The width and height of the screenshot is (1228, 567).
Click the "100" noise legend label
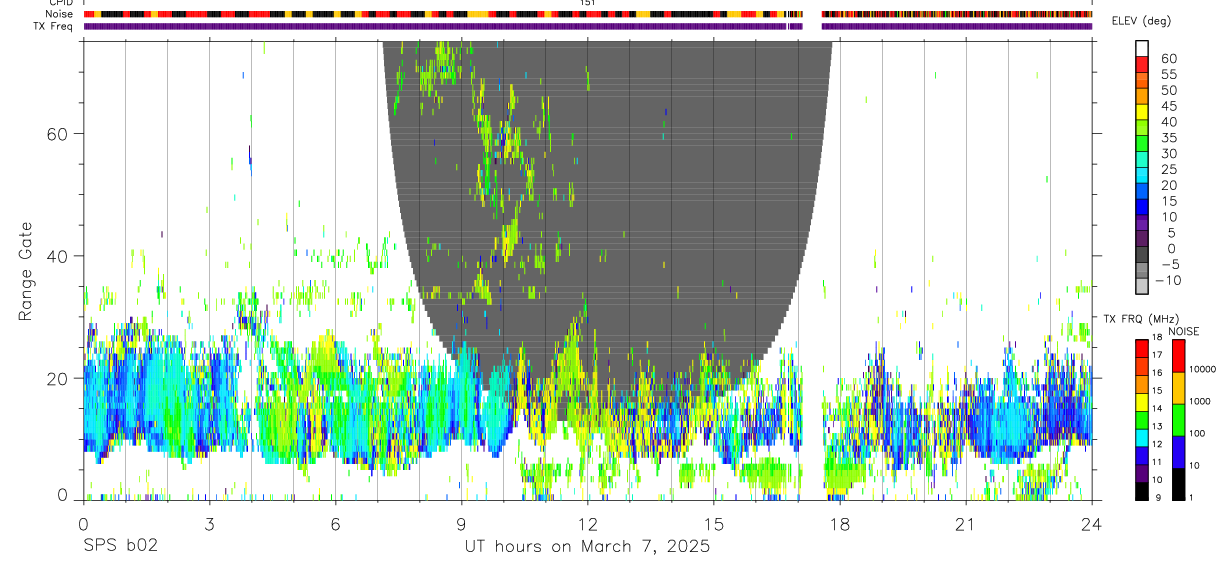click(x=1196, y=434)
